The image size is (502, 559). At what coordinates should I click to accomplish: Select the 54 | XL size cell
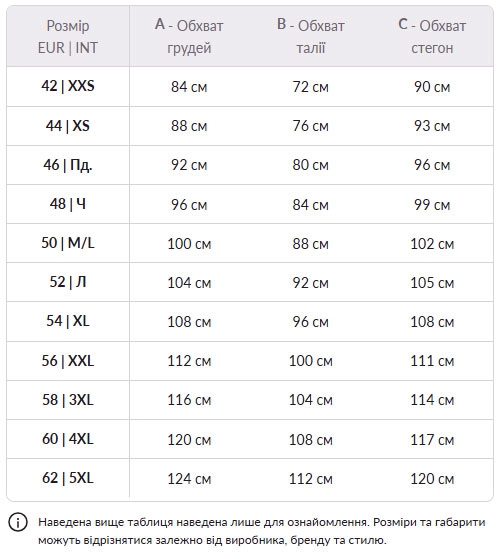coord(68,322)
